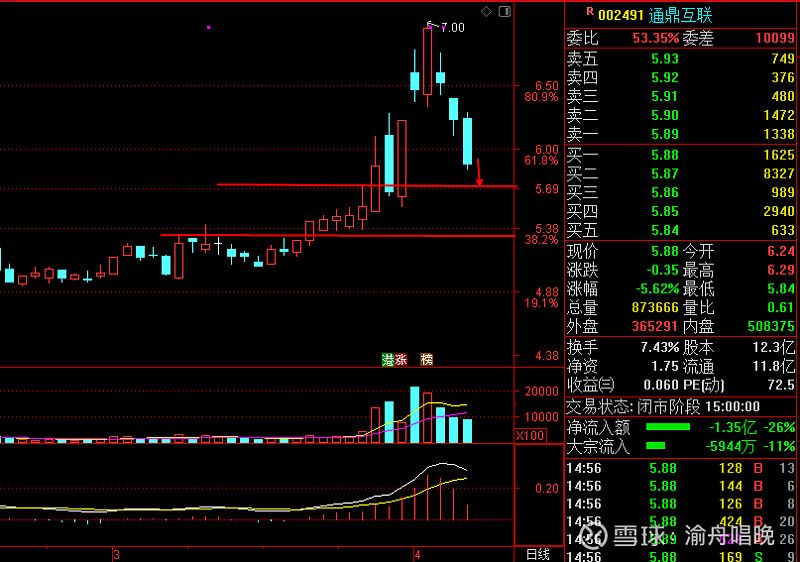Viewport: 800px width, 562px height.
Task: Click the 委差 value 10099
Action: [775, 38]
